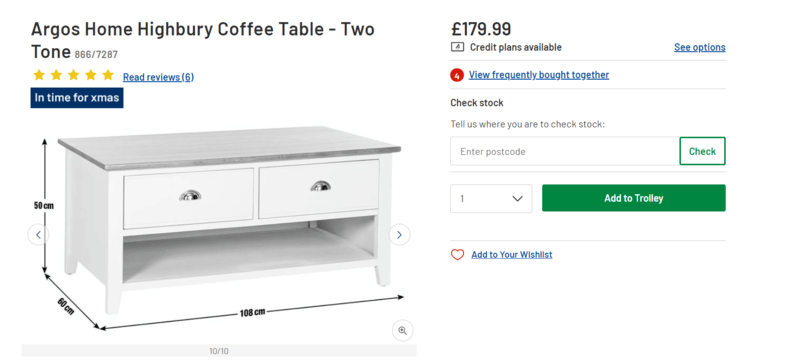Open the quantity dropdown

coord(491,198)
